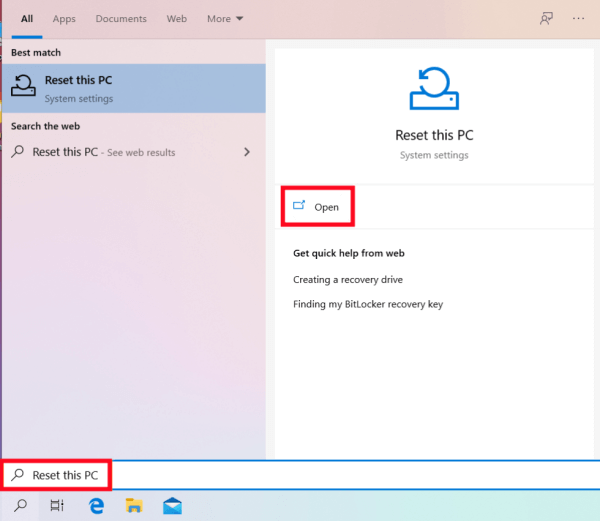Screen dimensions: 600x521
Task: Open the three-dot options menu
Action: 578,18
